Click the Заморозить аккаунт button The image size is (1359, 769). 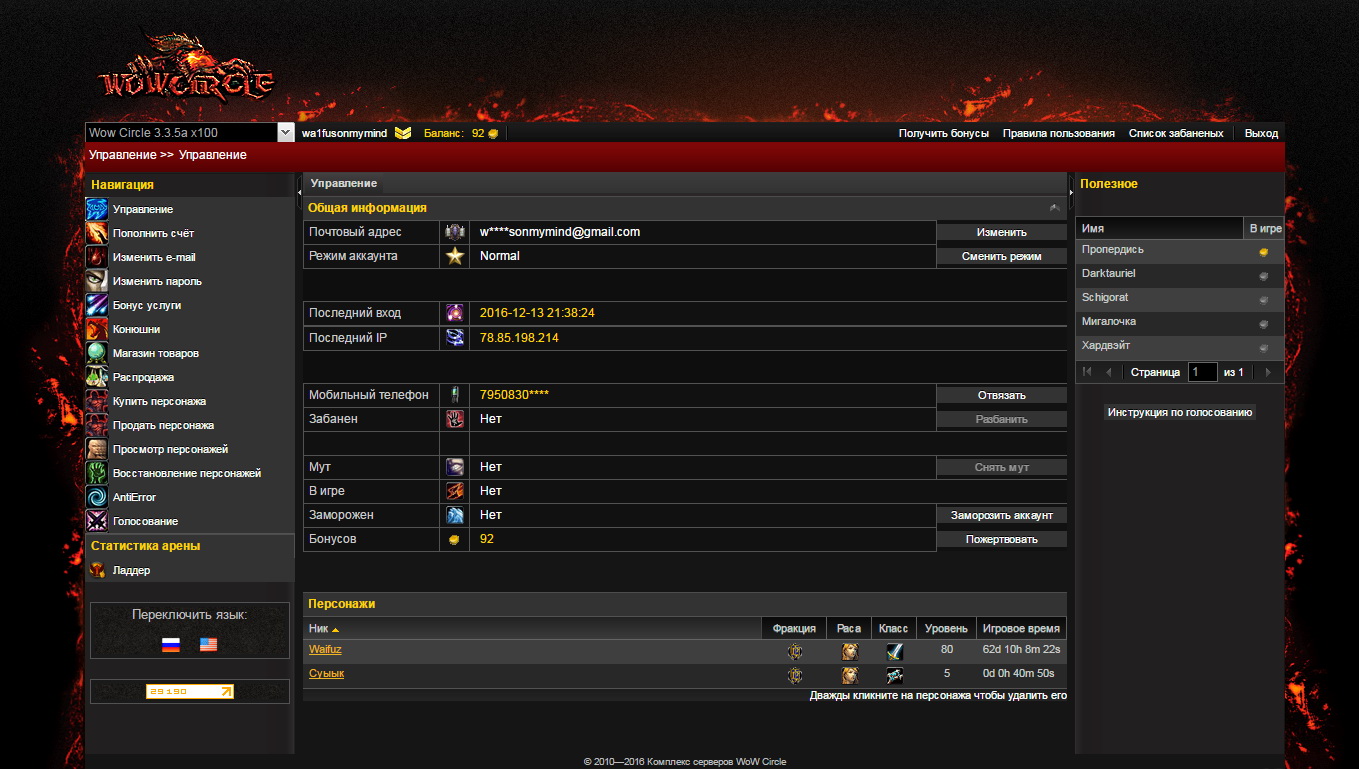[1001, 515]
